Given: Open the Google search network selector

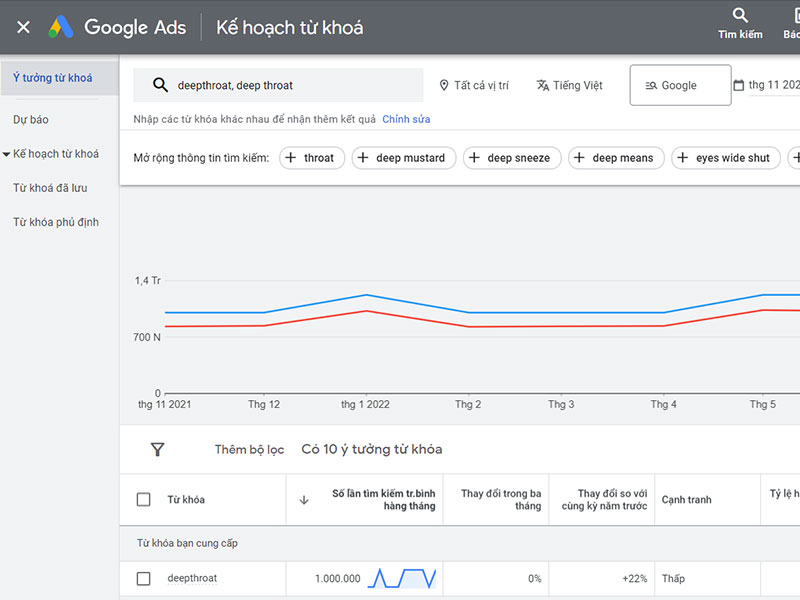Looking at the screenshot, I should (x=680, y=86).
